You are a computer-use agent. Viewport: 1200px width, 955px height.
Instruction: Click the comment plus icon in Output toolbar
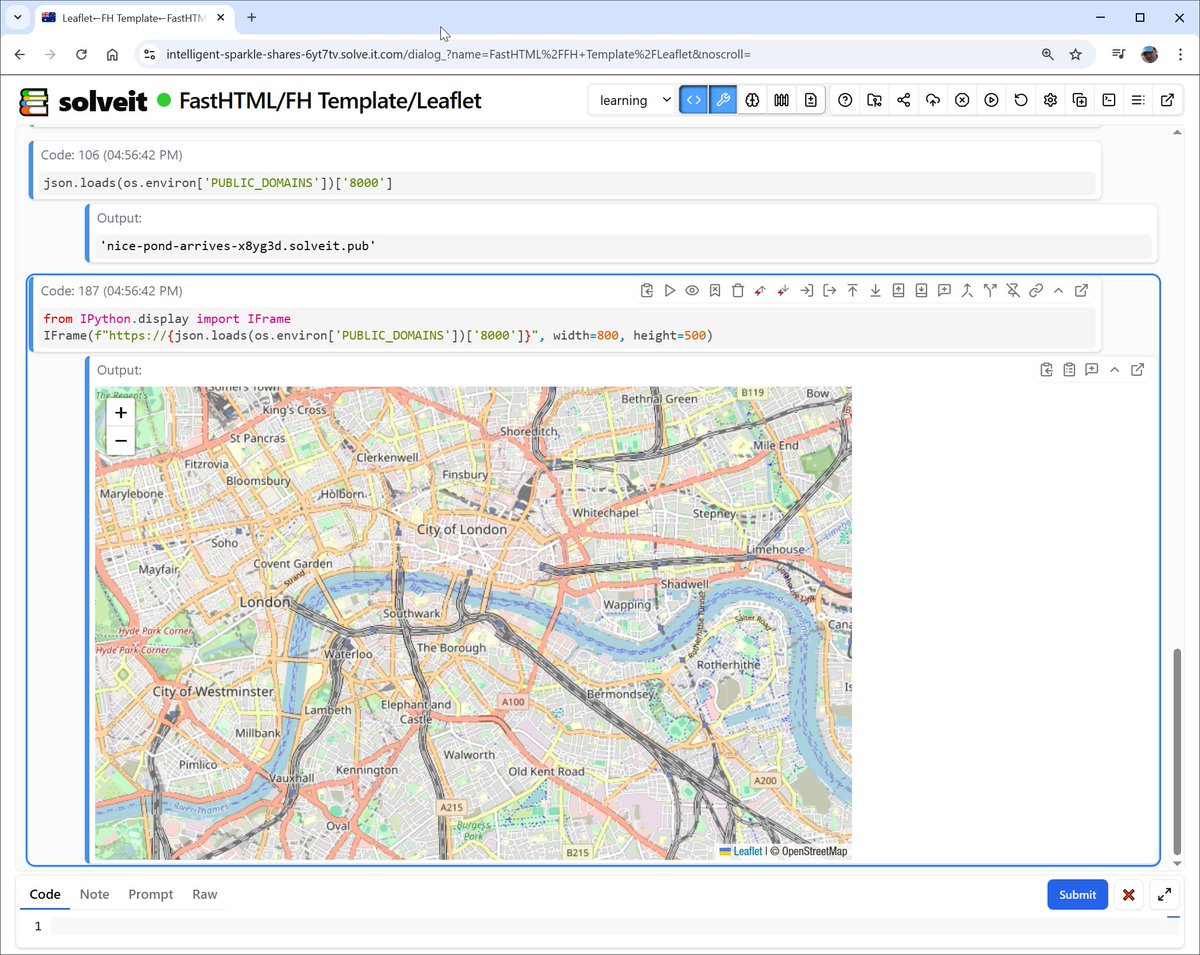tap(1092, 370)
